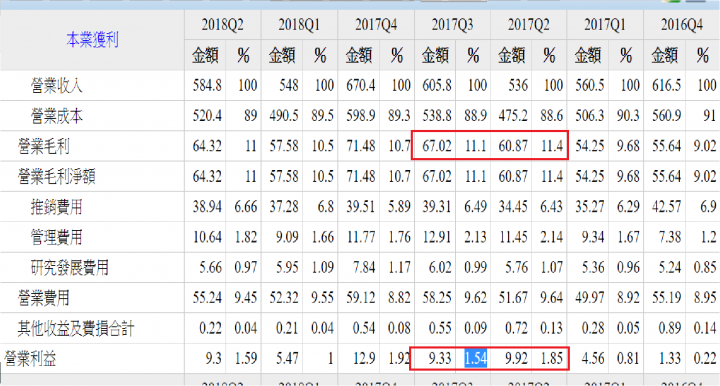720x386 pixels.
Task: Select 營業利益 value 12.9 for 2017Q4
Action: click(x=365, y=358)
